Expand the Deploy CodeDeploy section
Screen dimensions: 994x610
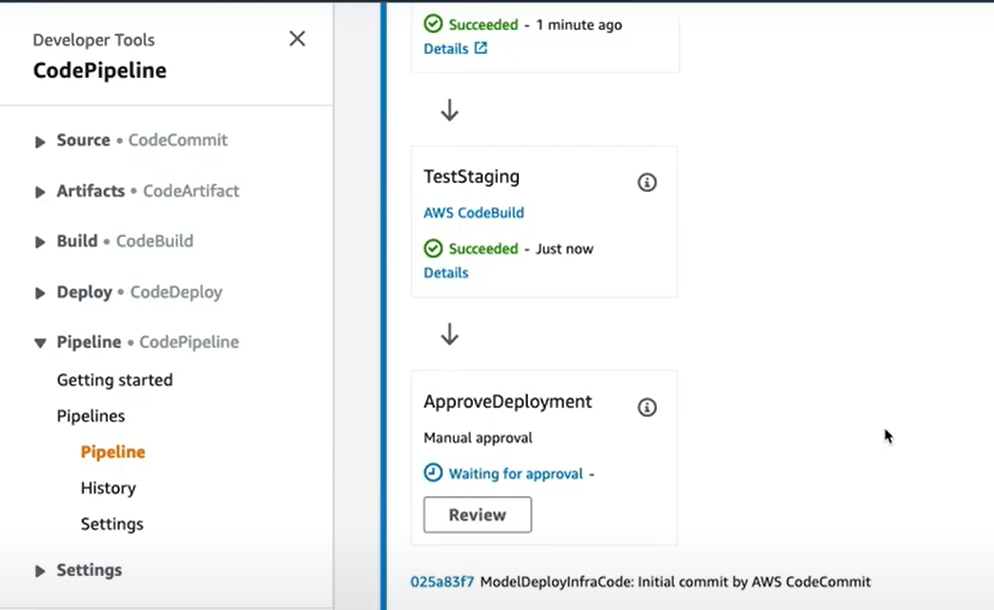click(40, 293)
